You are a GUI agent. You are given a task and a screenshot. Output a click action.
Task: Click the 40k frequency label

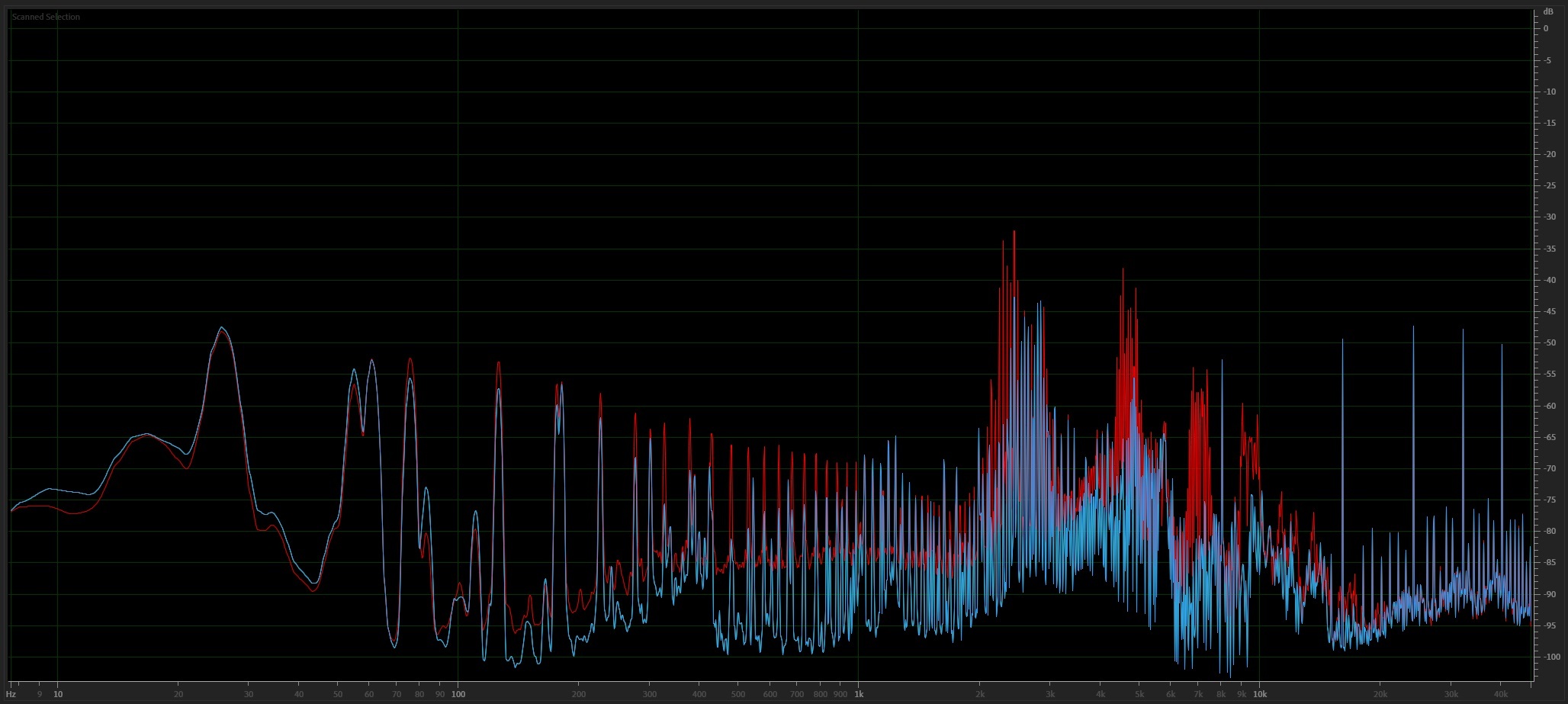pos(1501,694)
